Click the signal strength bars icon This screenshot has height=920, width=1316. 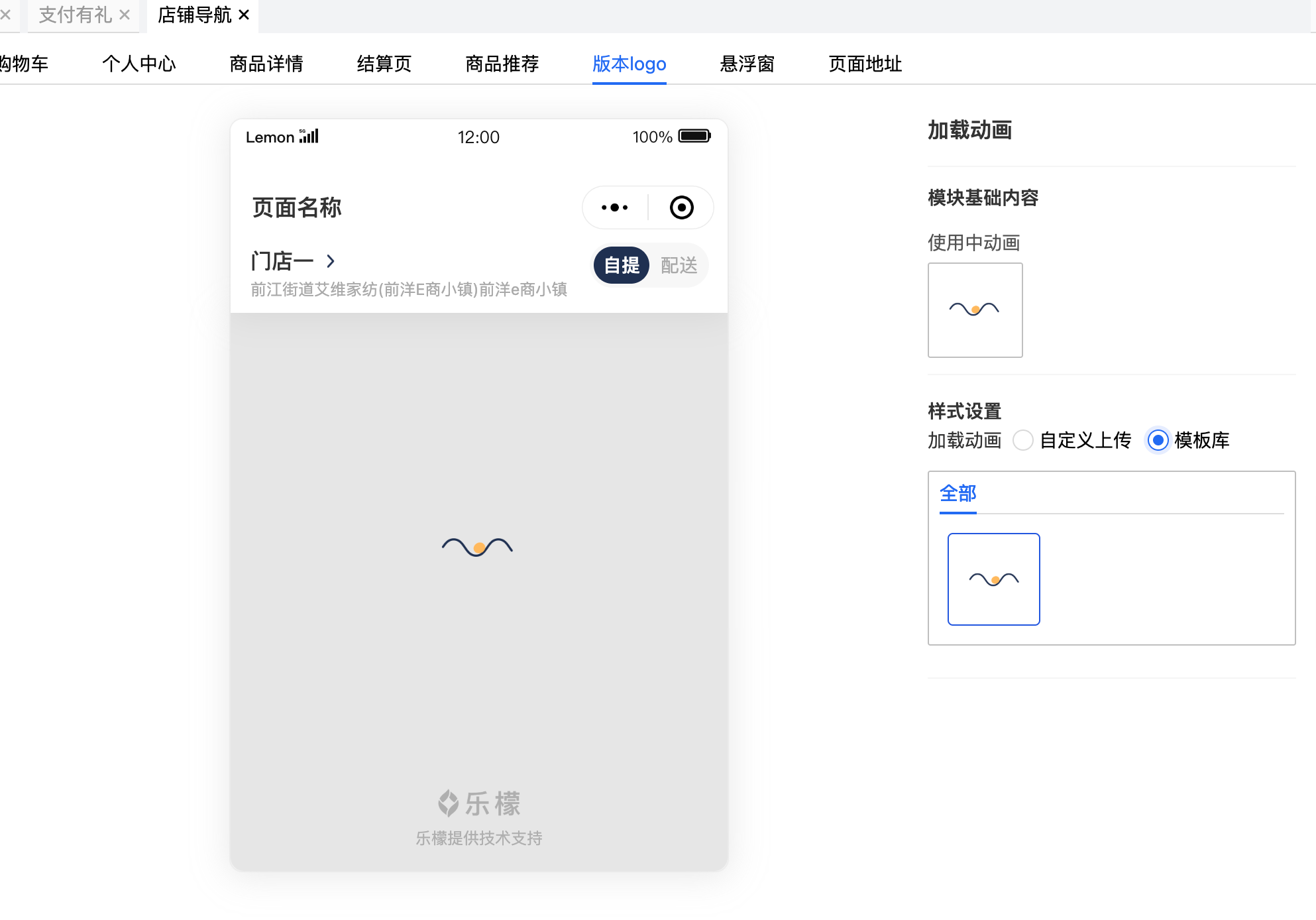click(309, 136)
